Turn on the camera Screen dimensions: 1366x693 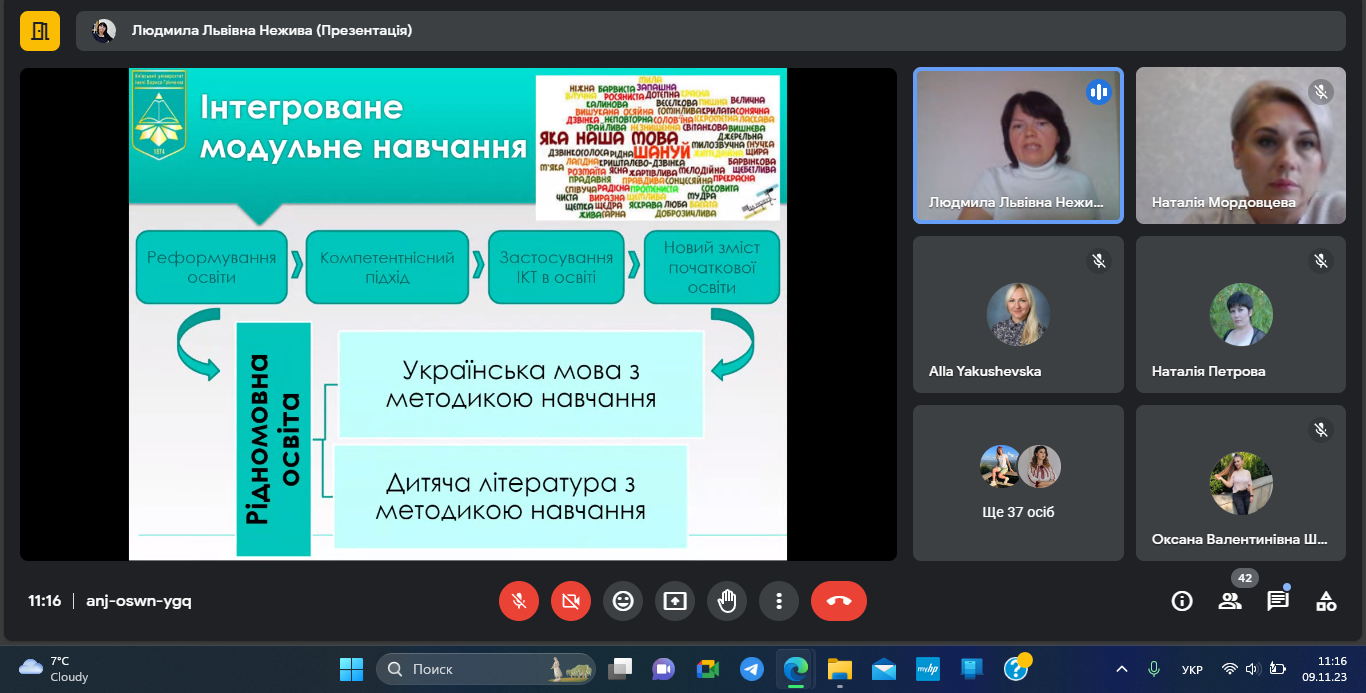pos(571,601)
